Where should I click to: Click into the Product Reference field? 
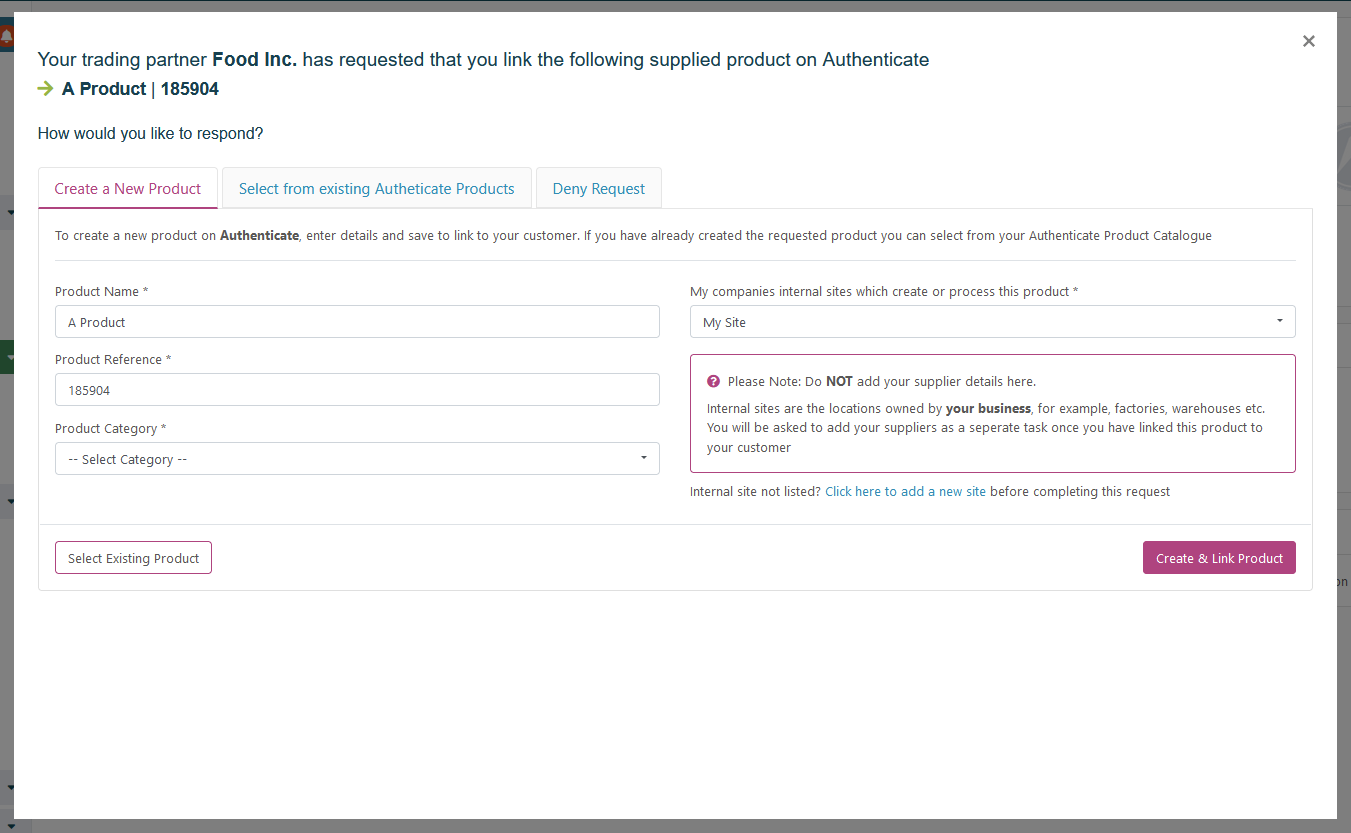click(x=357, y=390)
